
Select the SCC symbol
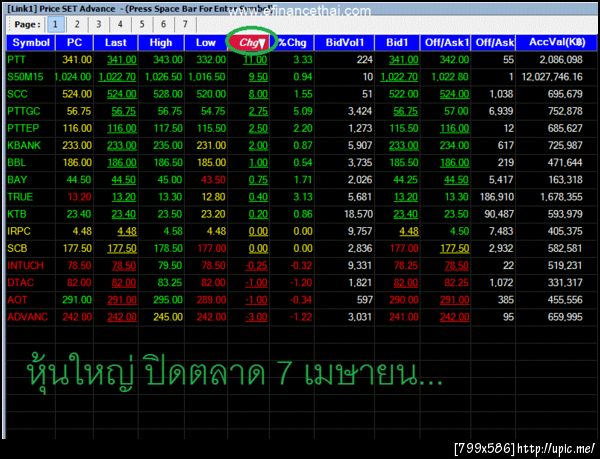click(x=17, y=94)
